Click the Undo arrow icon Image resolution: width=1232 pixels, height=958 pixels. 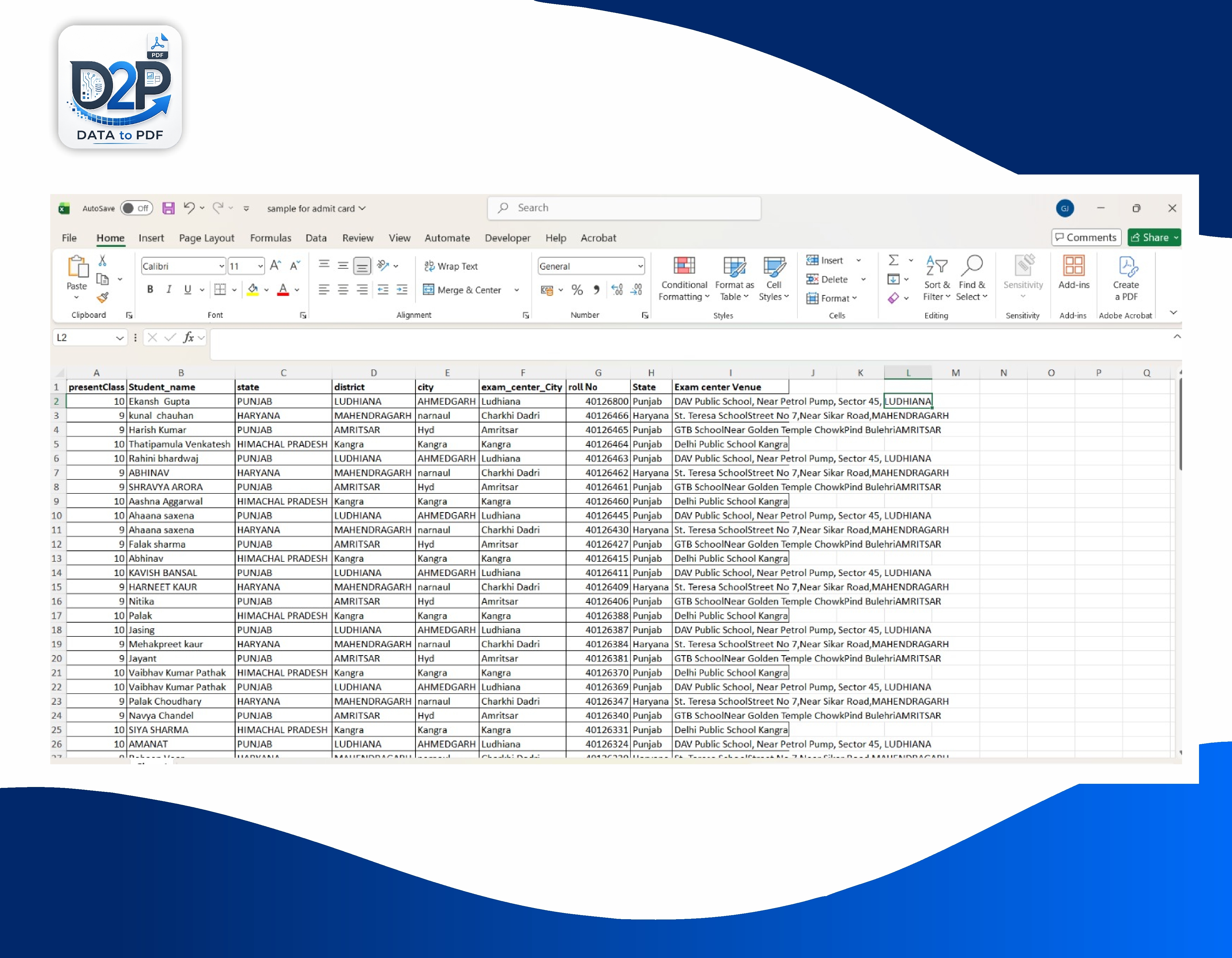(x=189, y=207)
